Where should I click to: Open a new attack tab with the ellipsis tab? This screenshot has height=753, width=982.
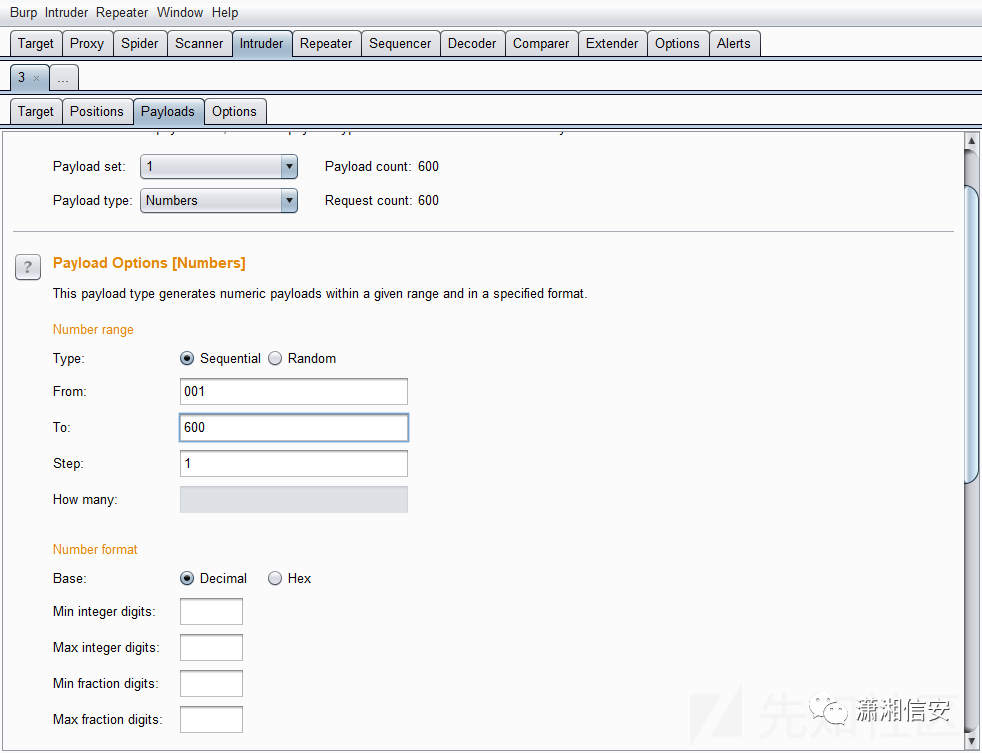point(63,78)
